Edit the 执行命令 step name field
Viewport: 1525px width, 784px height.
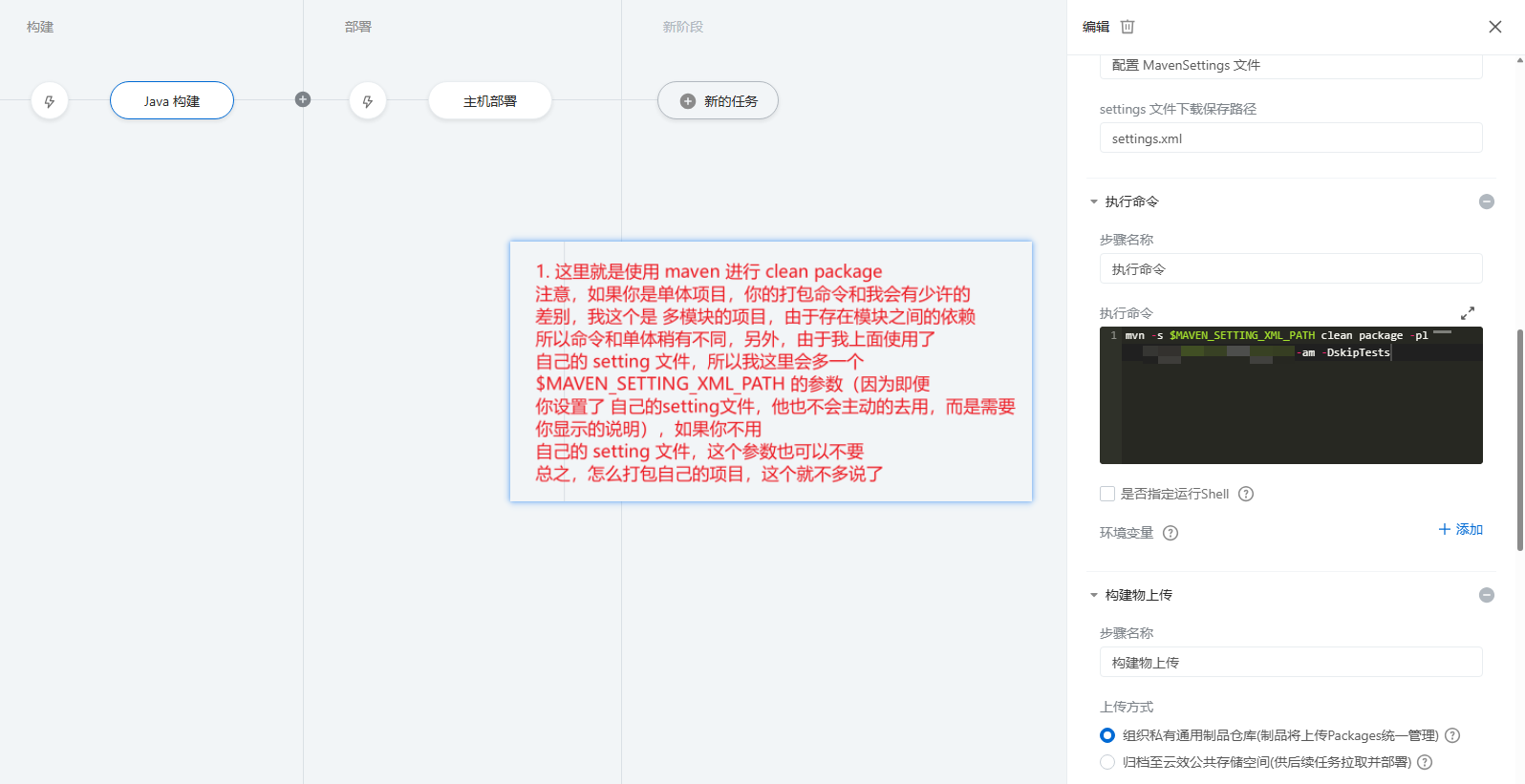[1291, 268]
